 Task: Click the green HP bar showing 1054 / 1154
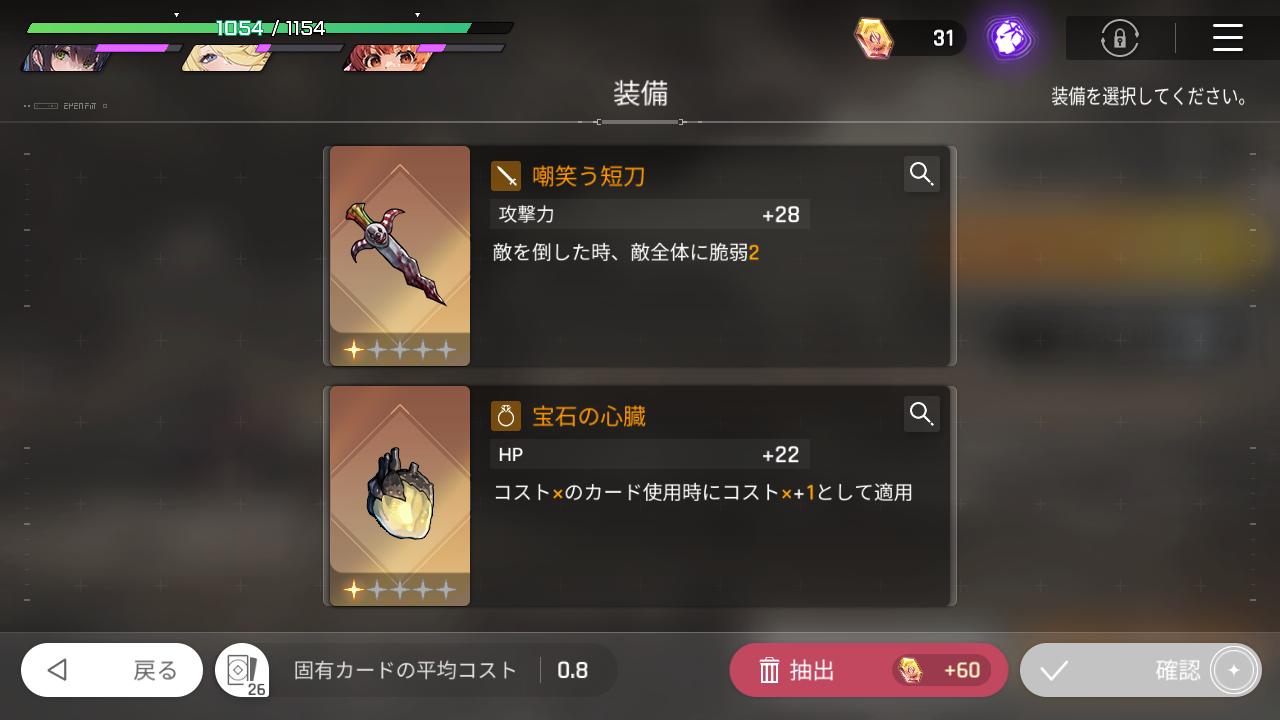click(x=270, y=28)
